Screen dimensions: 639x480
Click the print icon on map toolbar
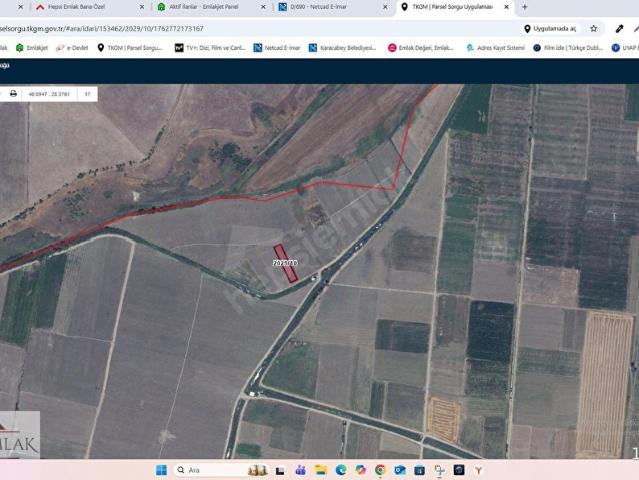coord(13,94)
